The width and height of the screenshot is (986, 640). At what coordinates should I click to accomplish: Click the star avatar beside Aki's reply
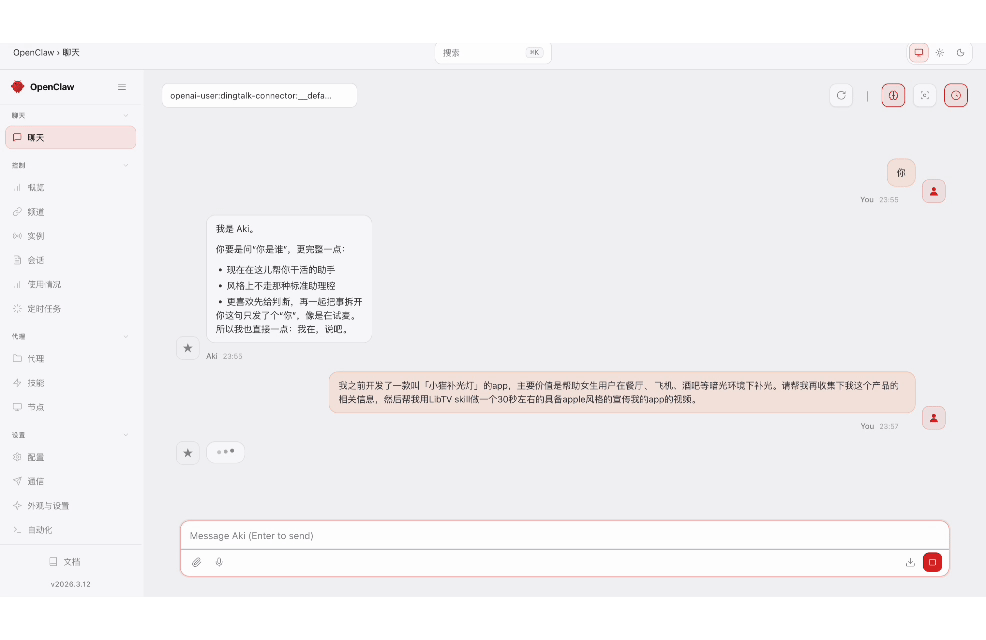click(187, 348)
